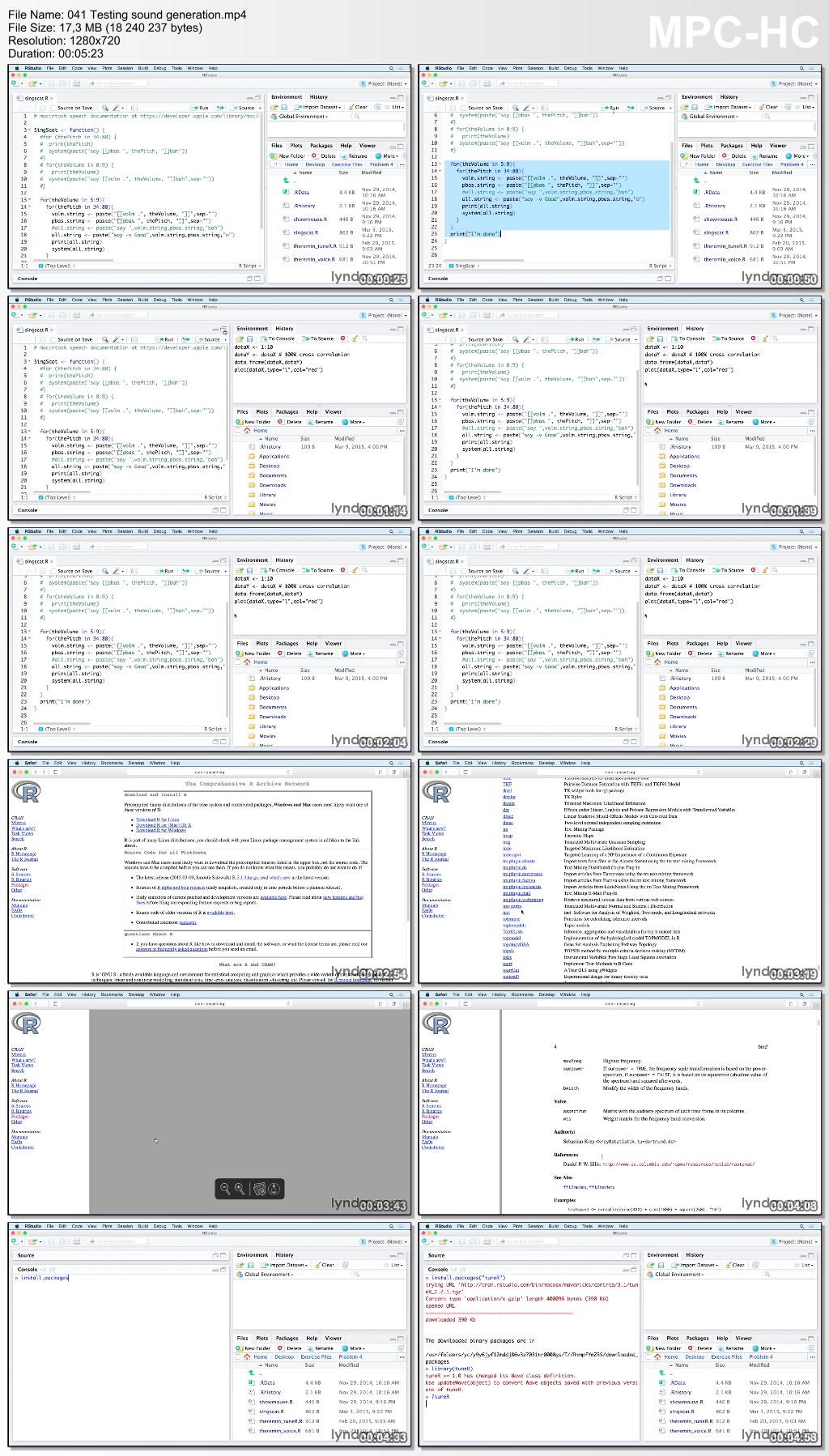This screenshot has width=829, height=1456.
Task: Click download icon in 00:03:43 PDF controls
Action: [274, 1188]
